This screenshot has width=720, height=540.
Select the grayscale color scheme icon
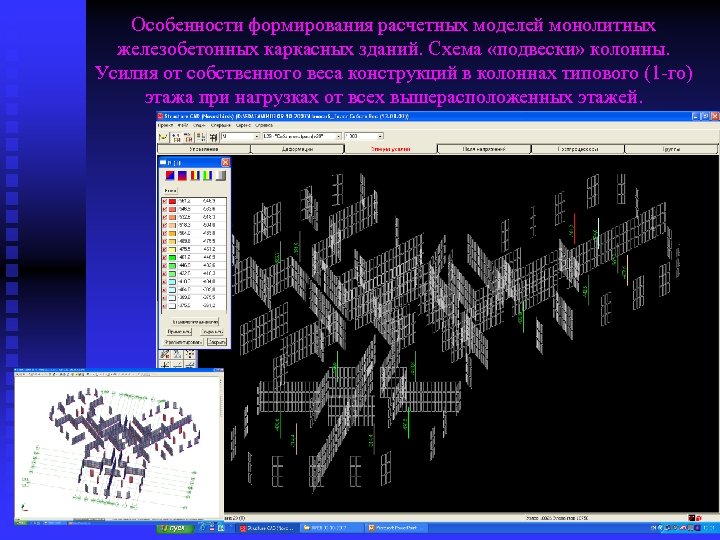click(x=220, y=175)
